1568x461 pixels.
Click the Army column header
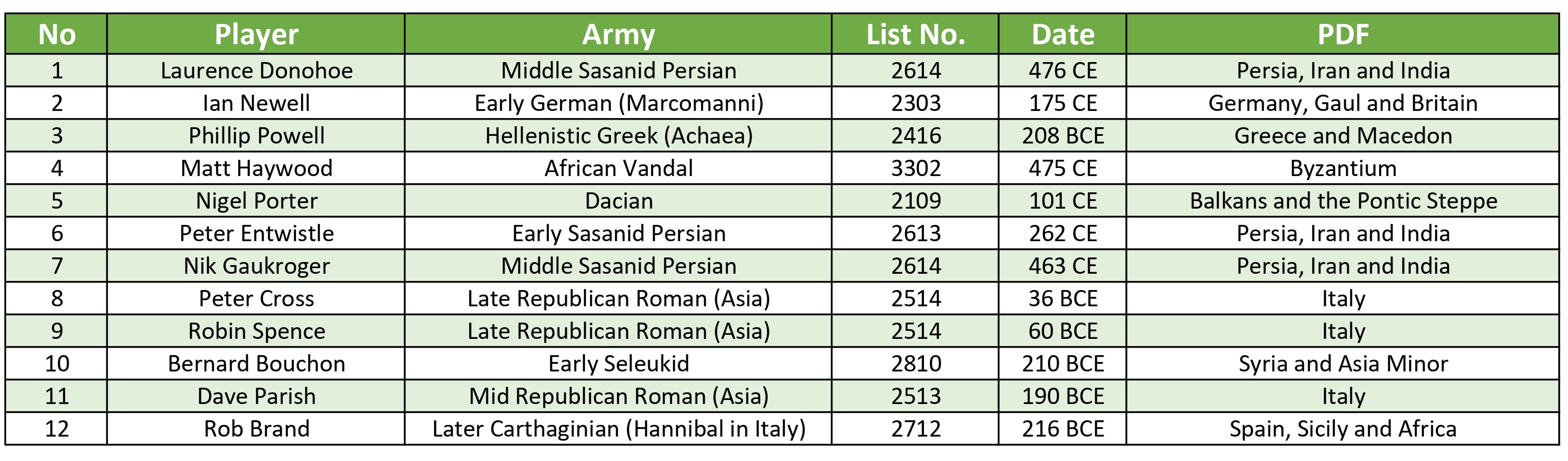click(x=619, y=35)
